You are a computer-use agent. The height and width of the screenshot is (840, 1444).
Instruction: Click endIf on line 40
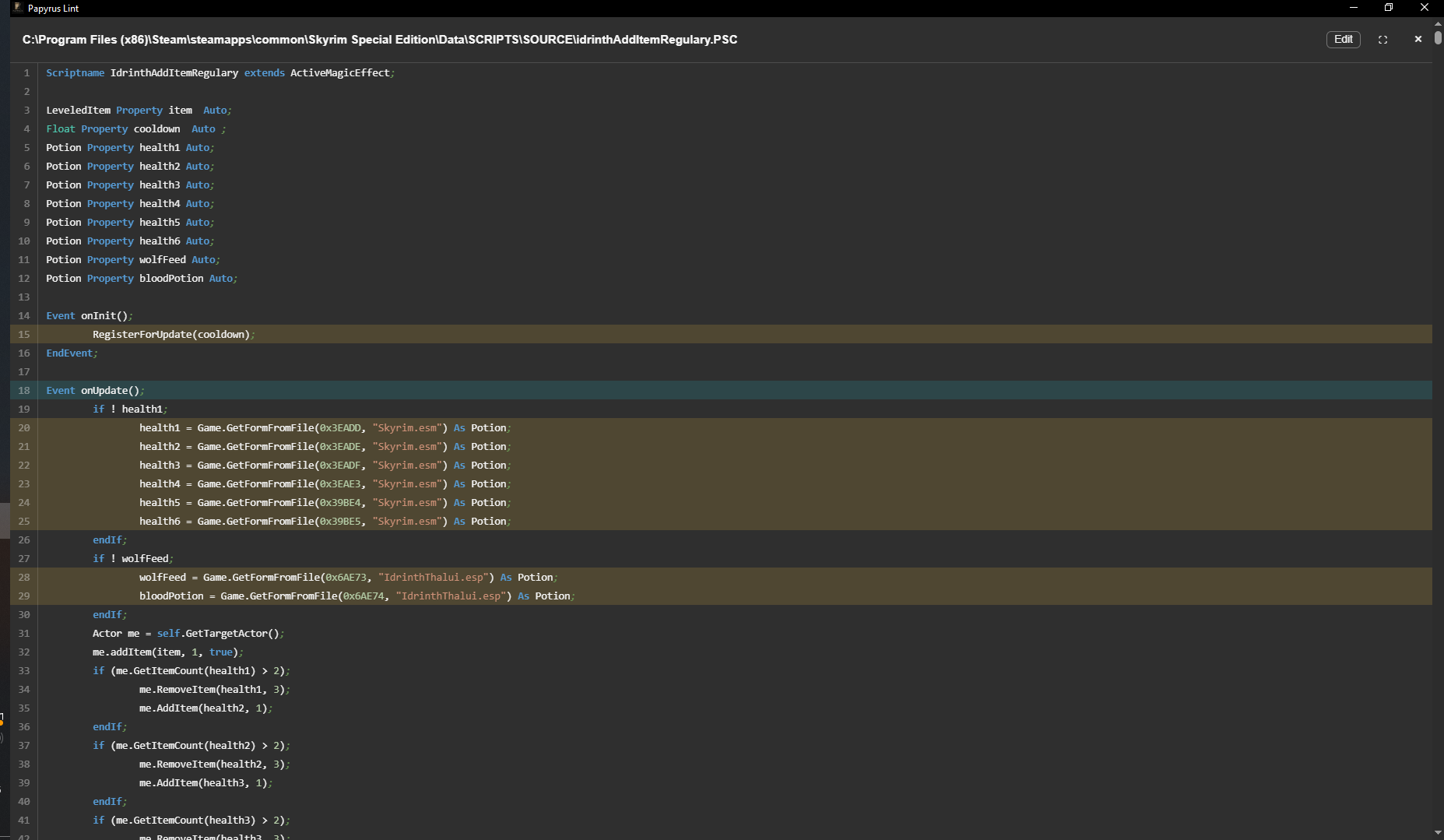click(110, 801)
